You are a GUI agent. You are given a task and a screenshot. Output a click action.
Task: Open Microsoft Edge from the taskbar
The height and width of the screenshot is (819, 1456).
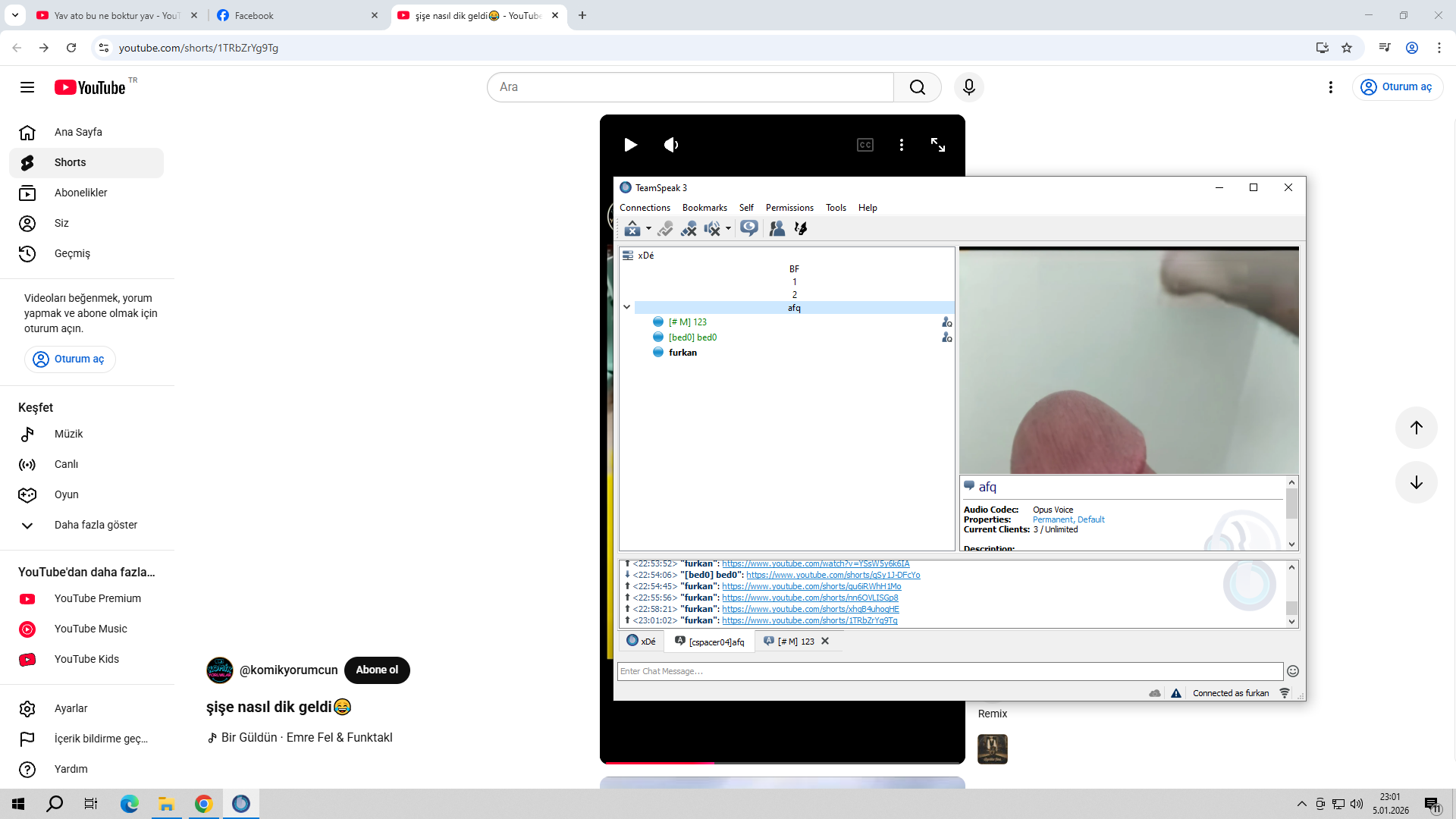(130, 804)
